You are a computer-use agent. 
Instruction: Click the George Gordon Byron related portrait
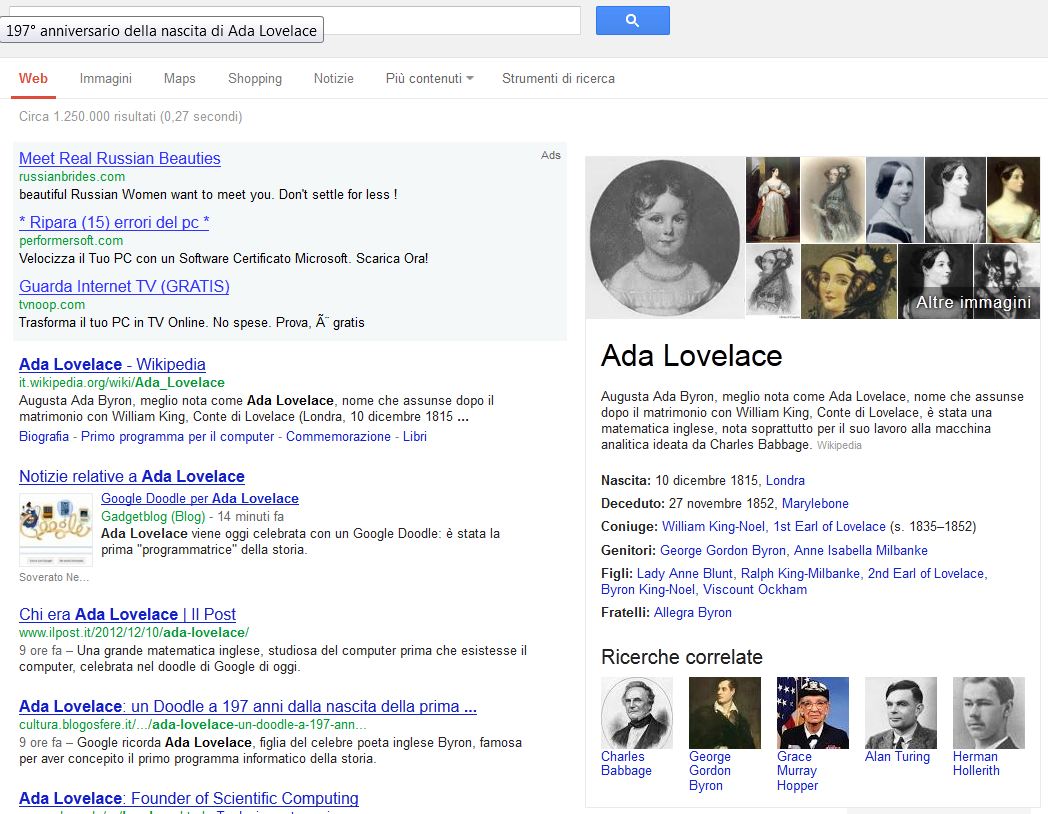point(725,712)
